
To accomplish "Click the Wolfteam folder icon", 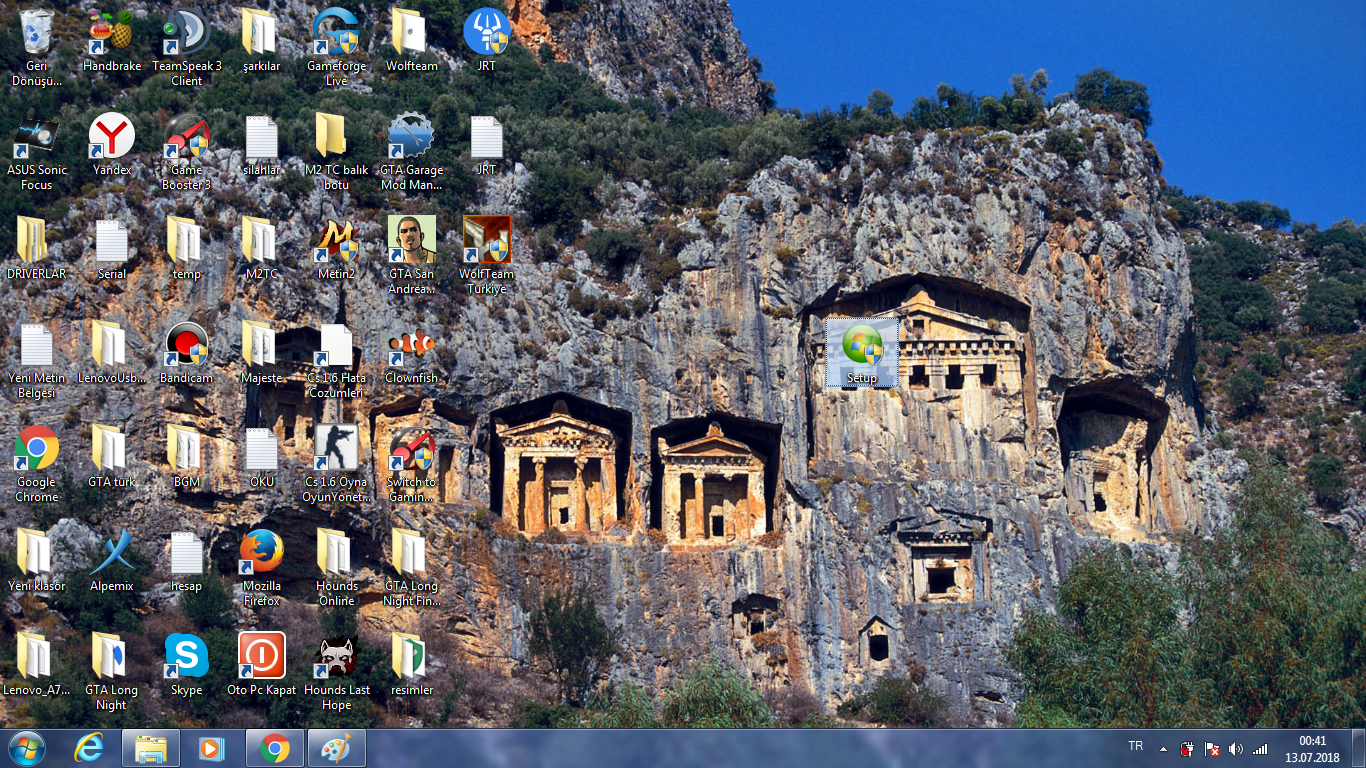I will [x=411, y=40].
